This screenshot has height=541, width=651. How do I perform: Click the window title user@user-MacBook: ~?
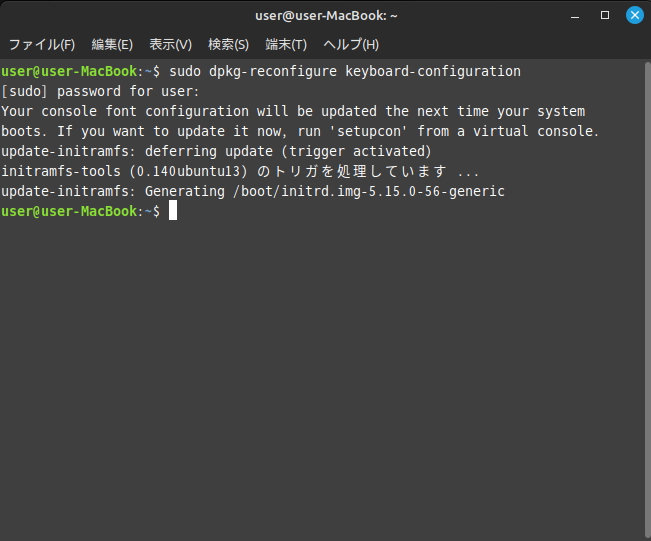(326, 16)
